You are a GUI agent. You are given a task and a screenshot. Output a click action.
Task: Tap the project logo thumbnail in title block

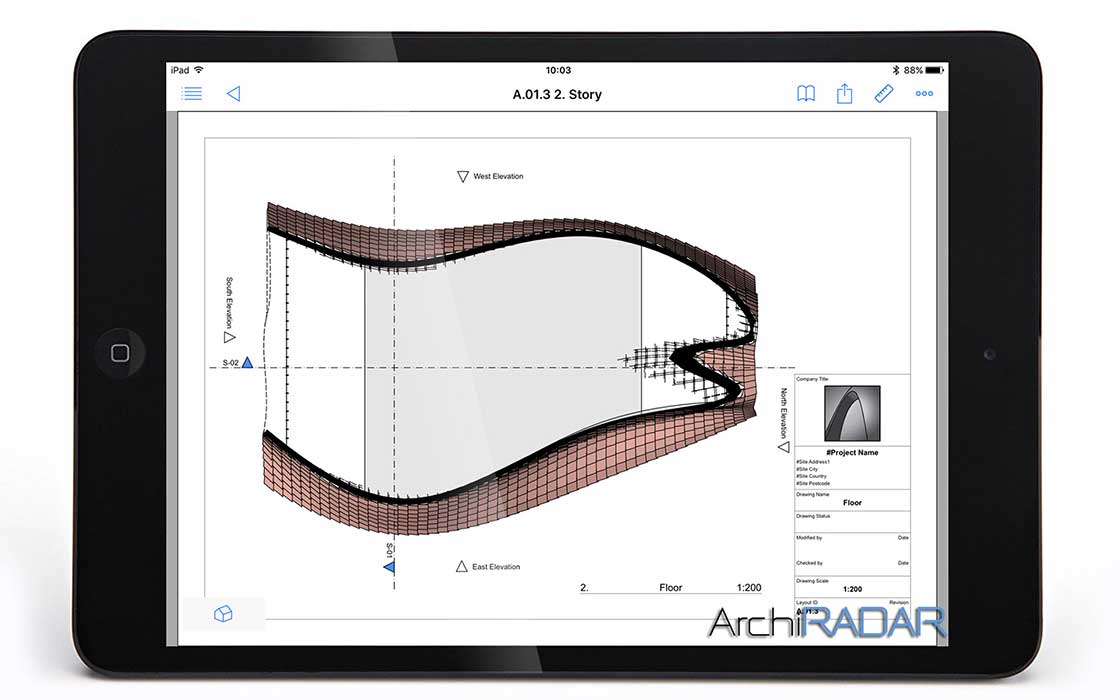pos(851,413)
